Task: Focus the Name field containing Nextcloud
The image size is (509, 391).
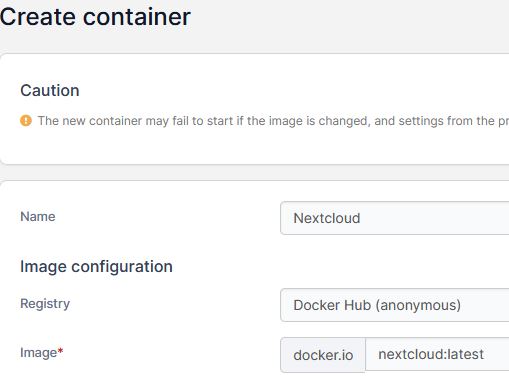Action: coord(395,218)
